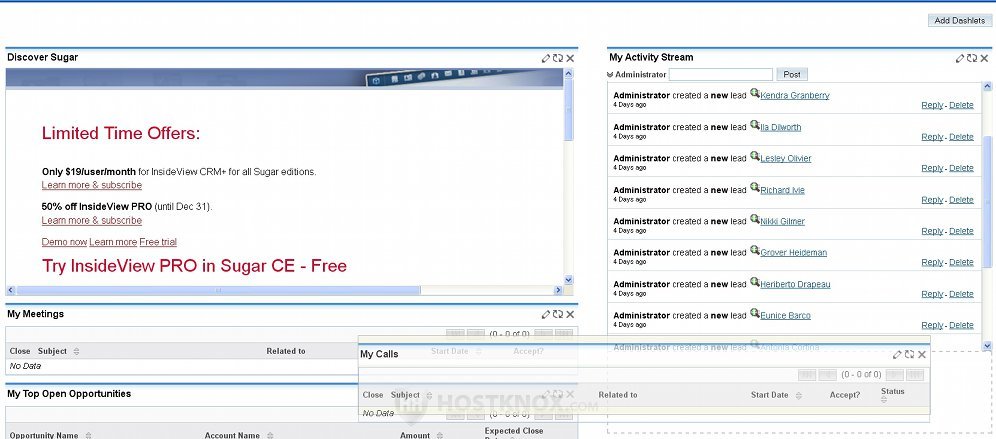Image resolution: width=996 pixels, height=439 pixels.
Task: Focus the activity stream post text field
Action: pyautogui.click(x=721, y=74)
